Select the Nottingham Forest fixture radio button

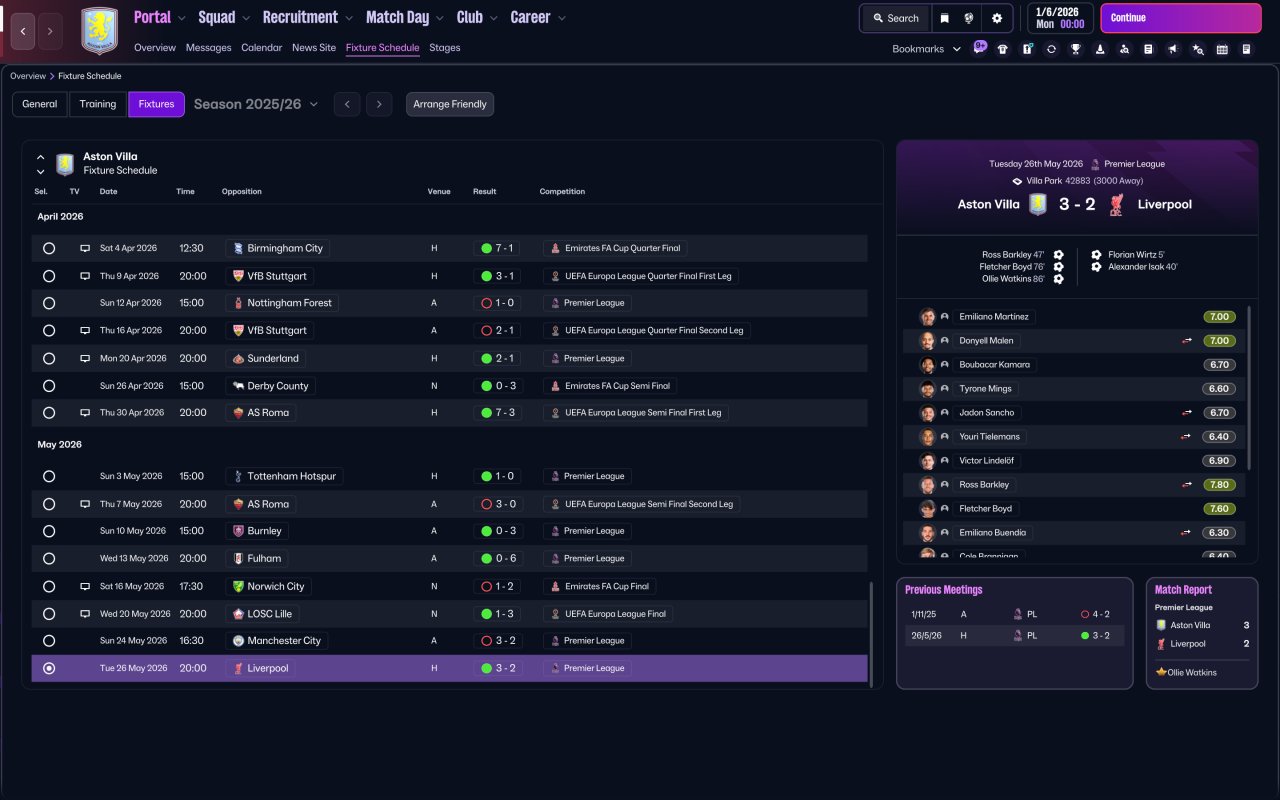point(49,303)
